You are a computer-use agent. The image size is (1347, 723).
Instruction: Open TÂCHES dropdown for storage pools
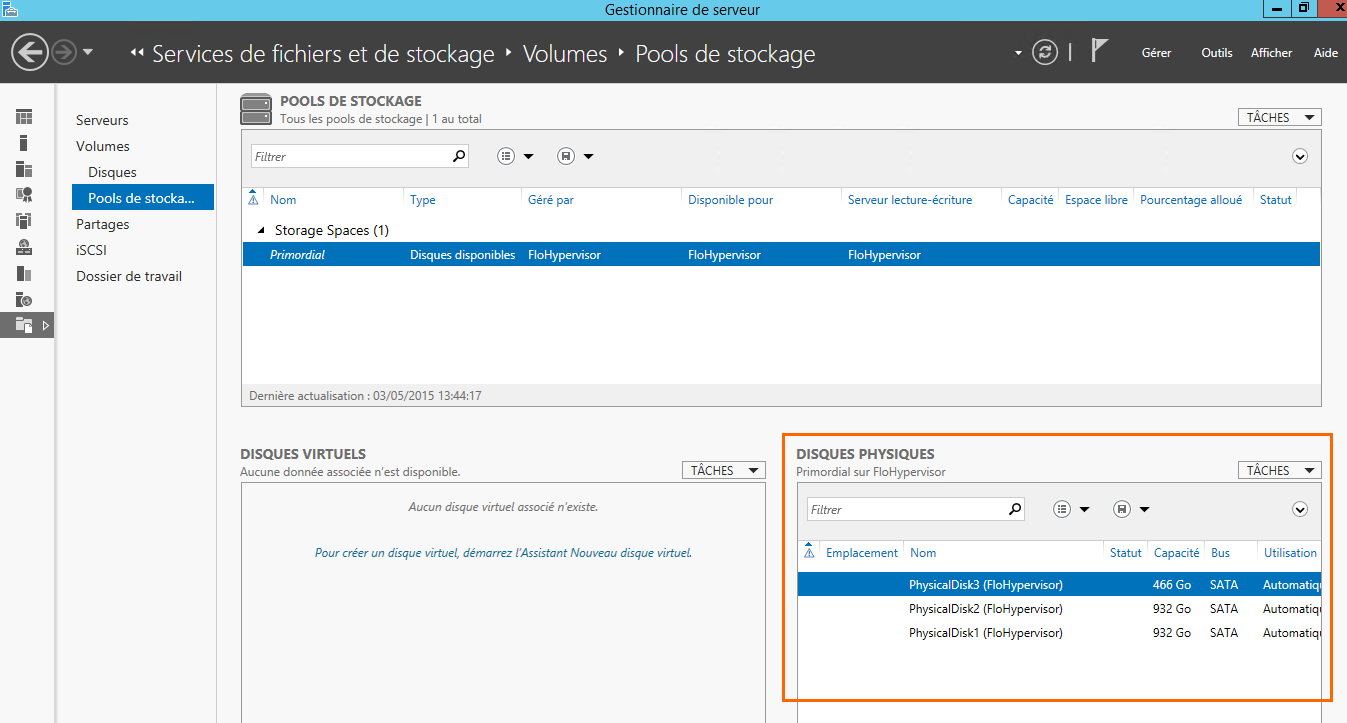[1279, 118]
